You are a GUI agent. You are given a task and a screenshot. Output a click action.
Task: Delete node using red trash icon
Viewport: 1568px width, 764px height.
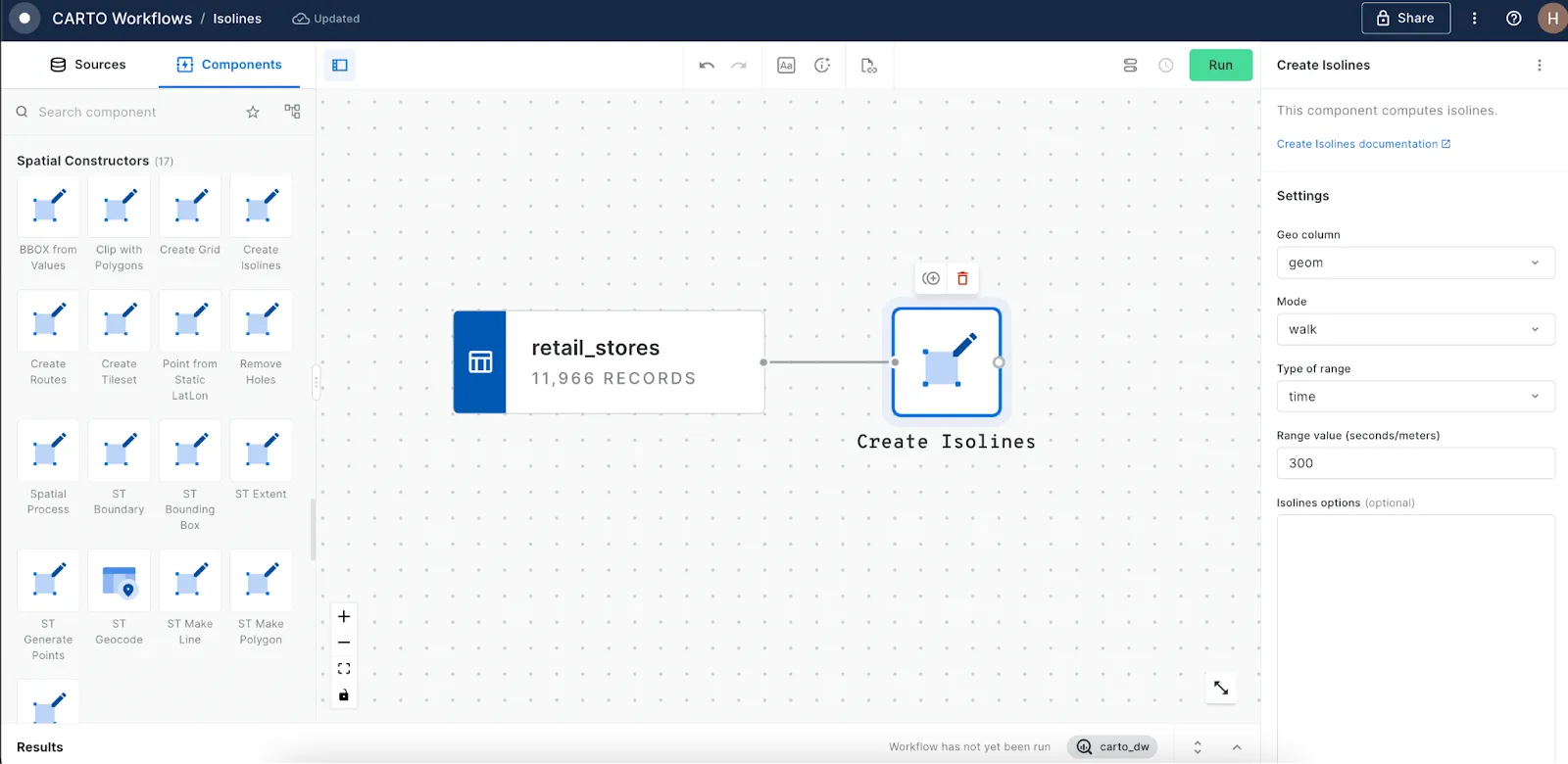(962, 279)
